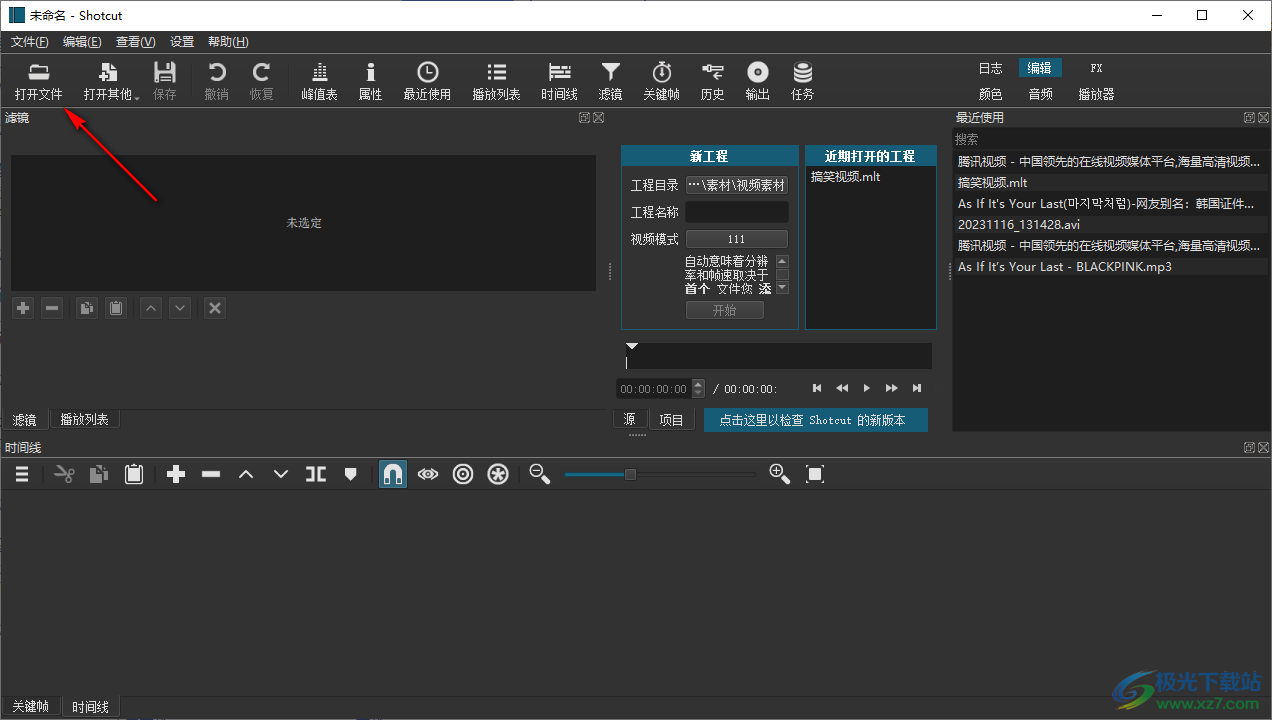The width and height of the screenshot is (1272, 720).
Task: Open the History (历史) toolbar icon
Action: (x=712, y=81)
